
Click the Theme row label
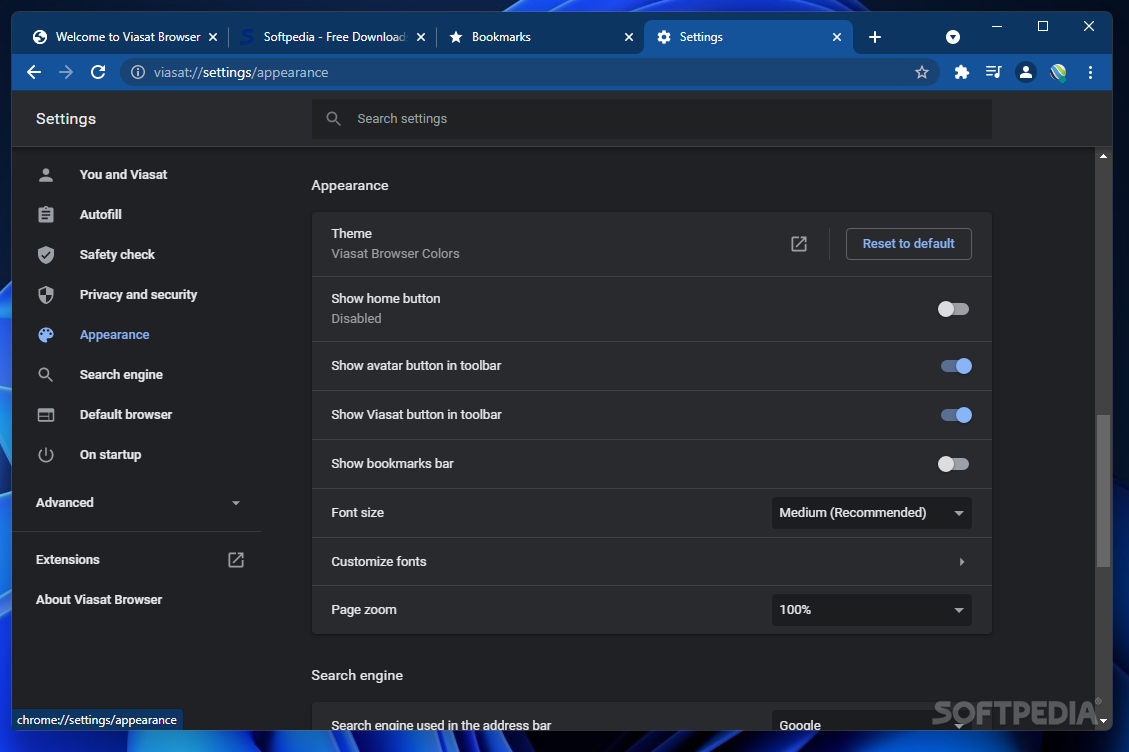click(351, 233)
